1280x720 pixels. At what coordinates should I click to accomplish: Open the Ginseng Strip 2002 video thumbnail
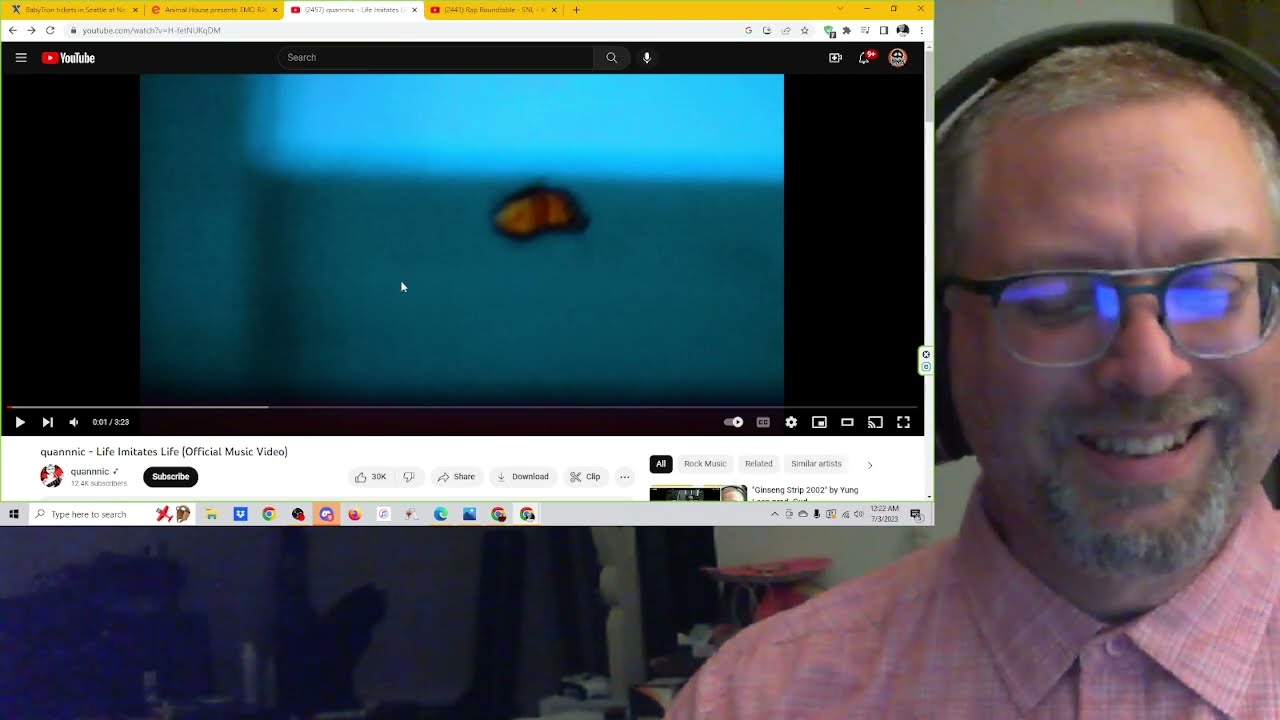tap(698, 493)
